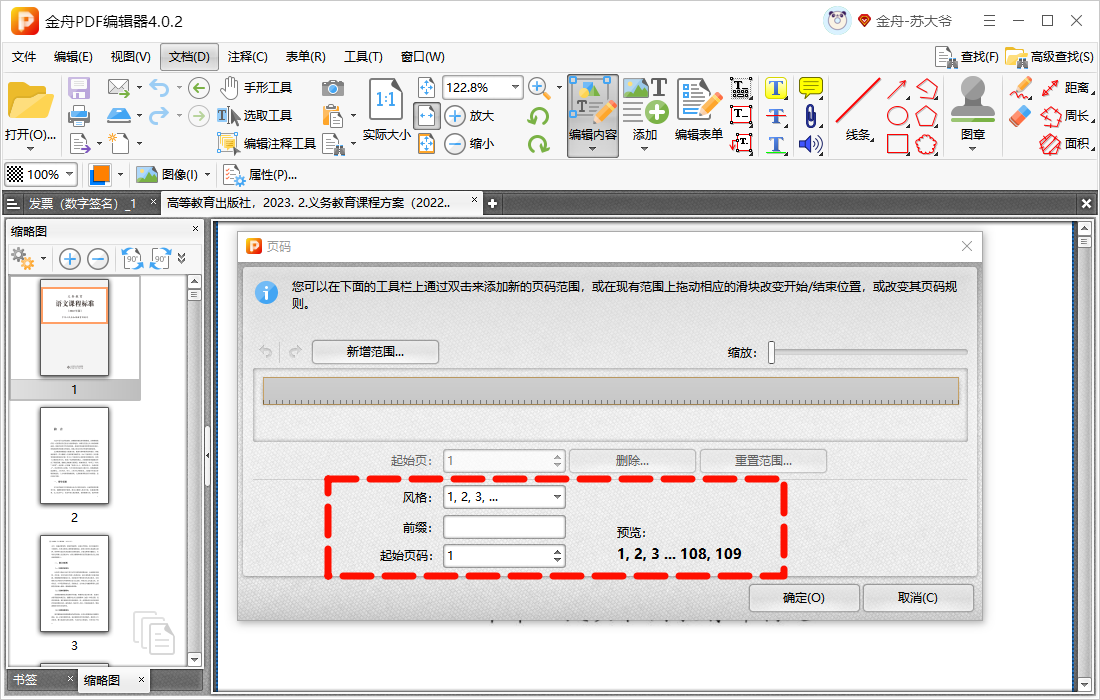Screen dimensions: 1100x700
Task: Select the oval shape tool
Action: click(897, 116)
